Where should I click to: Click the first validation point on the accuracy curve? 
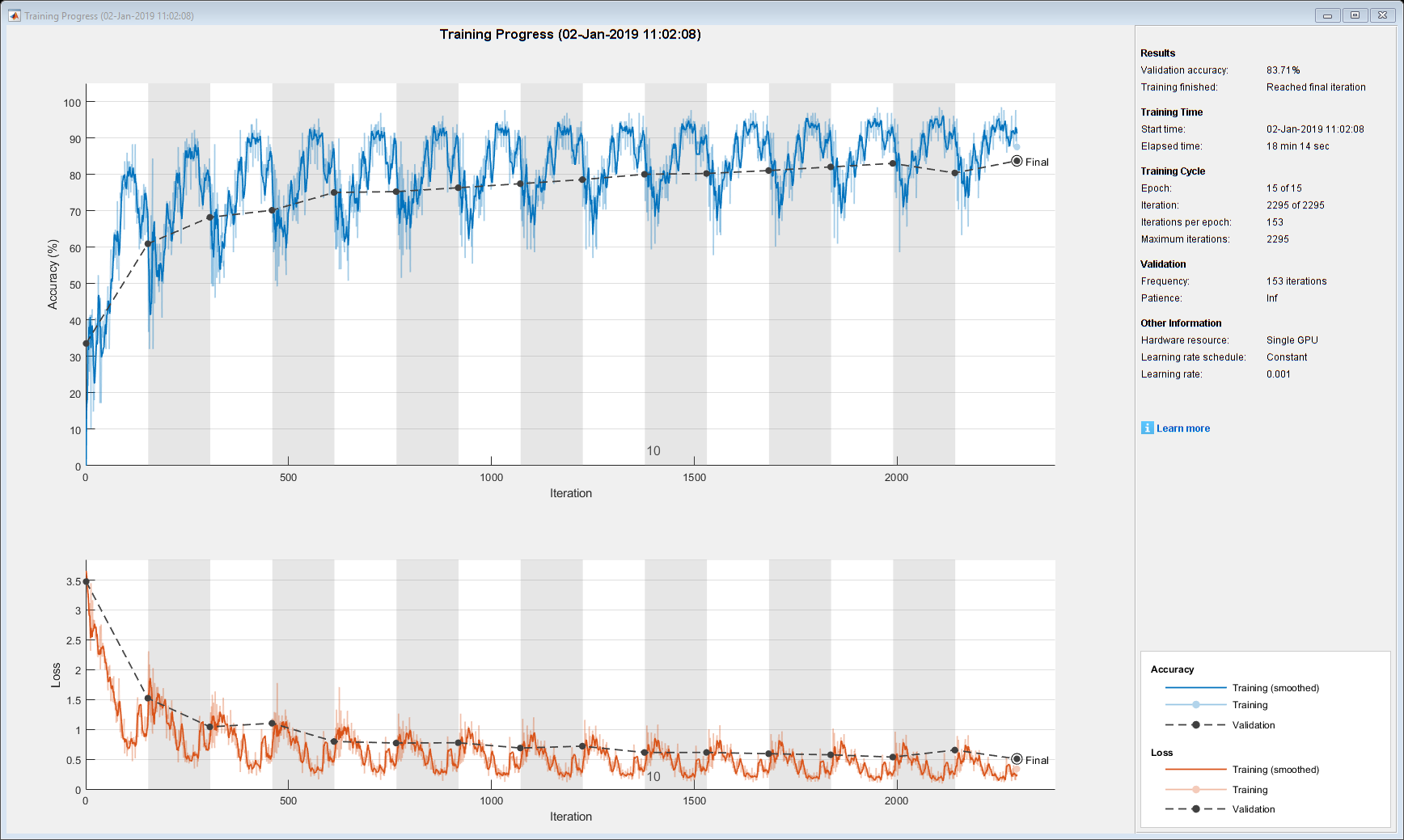click(x=87, y=344)
